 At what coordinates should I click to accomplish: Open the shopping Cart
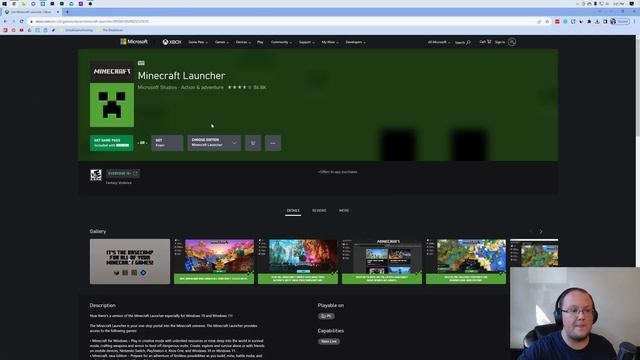(485, 42)
